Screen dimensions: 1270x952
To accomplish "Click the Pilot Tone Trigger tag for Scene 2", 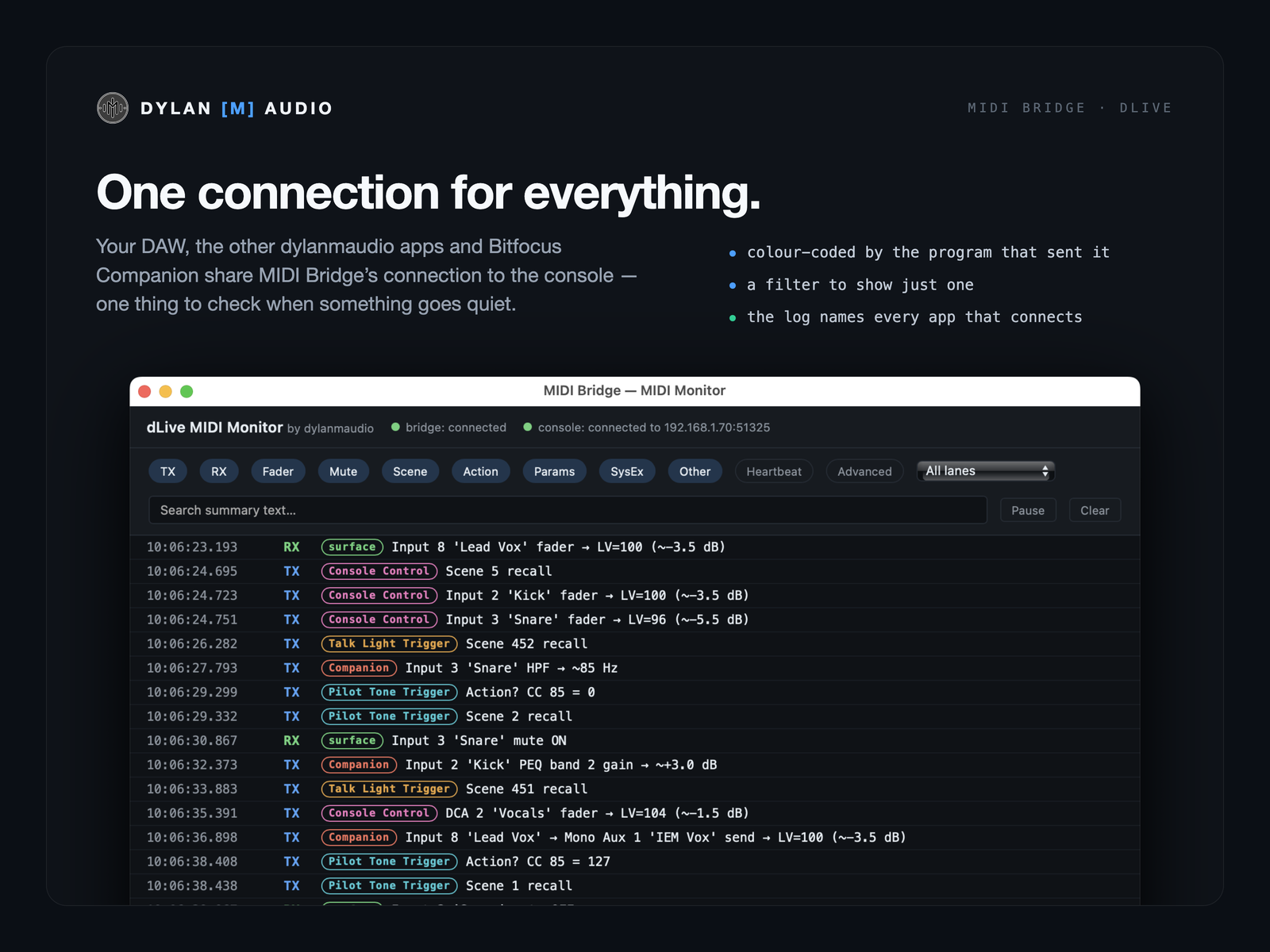I will pyautogui.click(x=389, y=716).
